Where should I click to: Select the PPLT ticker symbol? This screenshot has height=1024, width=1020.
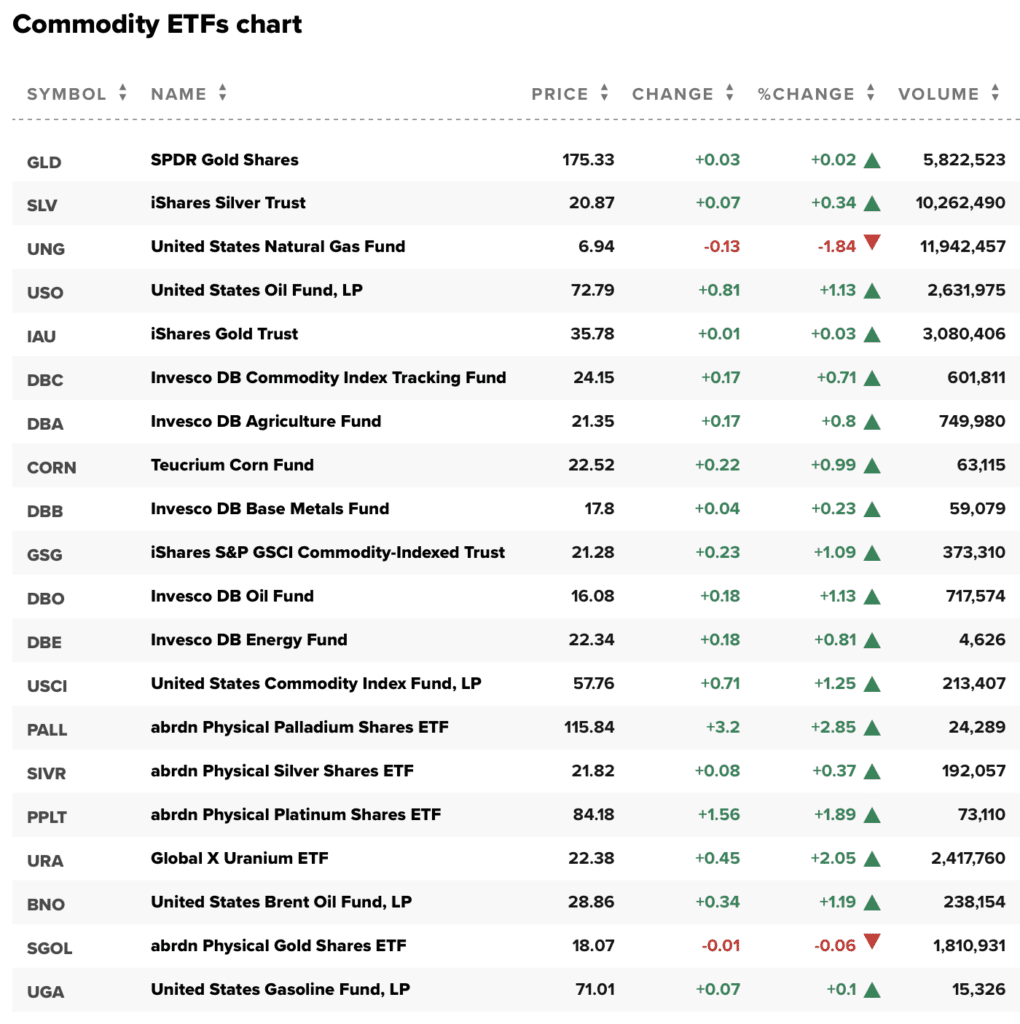[x=47, y=816]
